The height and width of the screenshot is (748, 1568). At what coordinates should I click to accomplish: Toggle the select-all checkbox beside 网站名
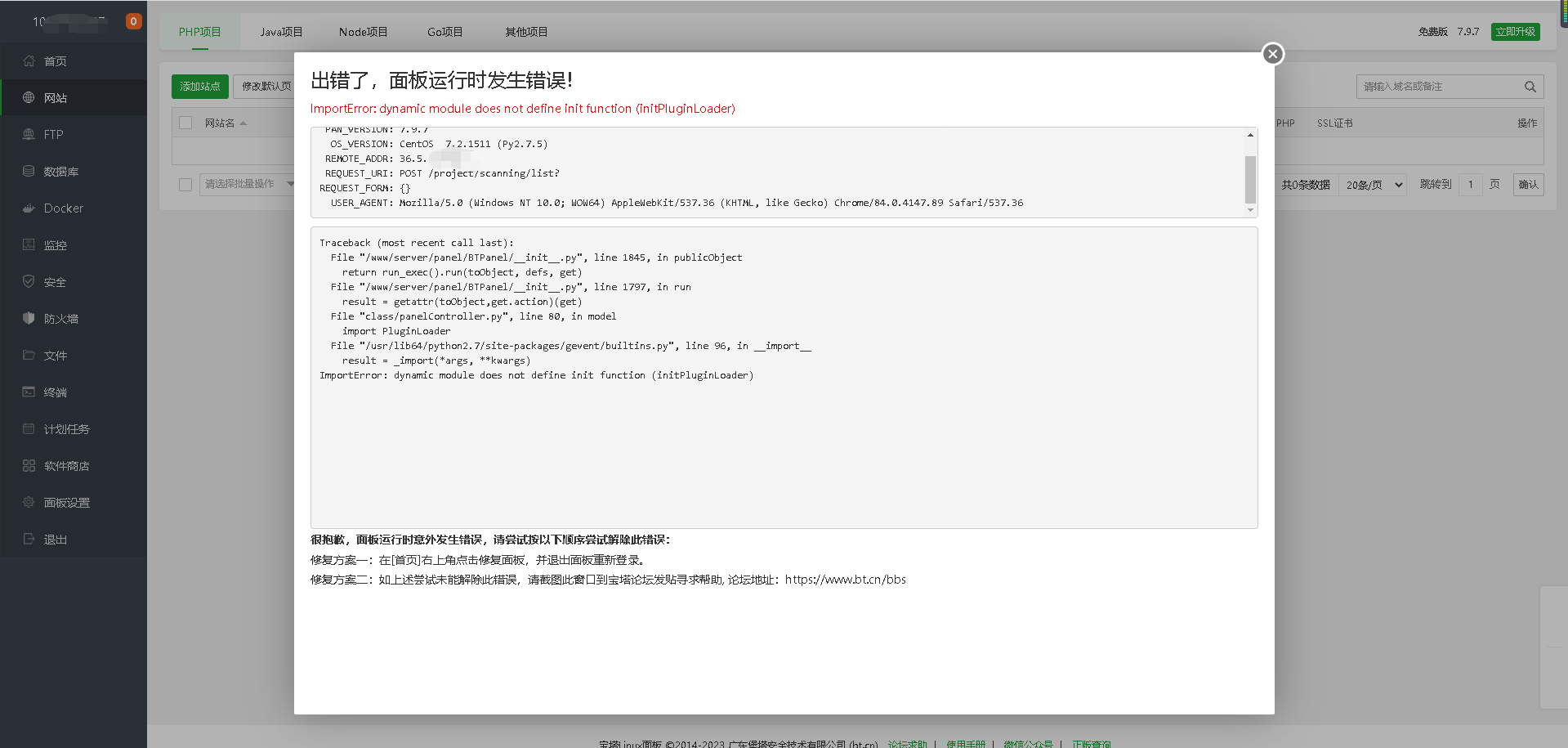185,123
